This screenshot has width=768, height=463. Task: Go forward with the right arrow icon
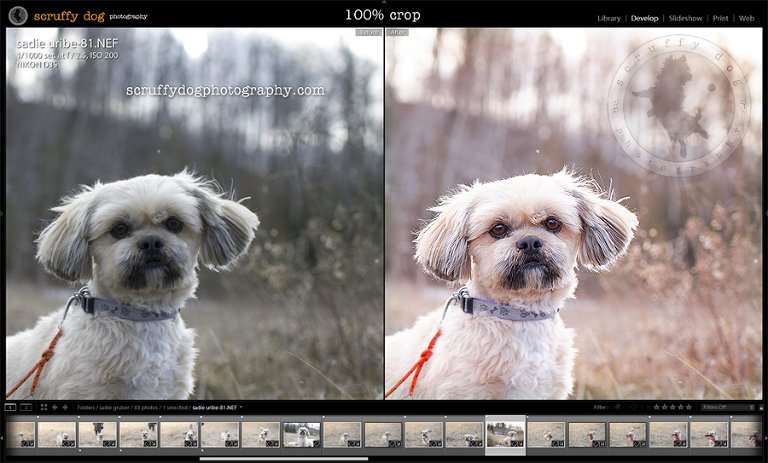(x=64, y=407)
